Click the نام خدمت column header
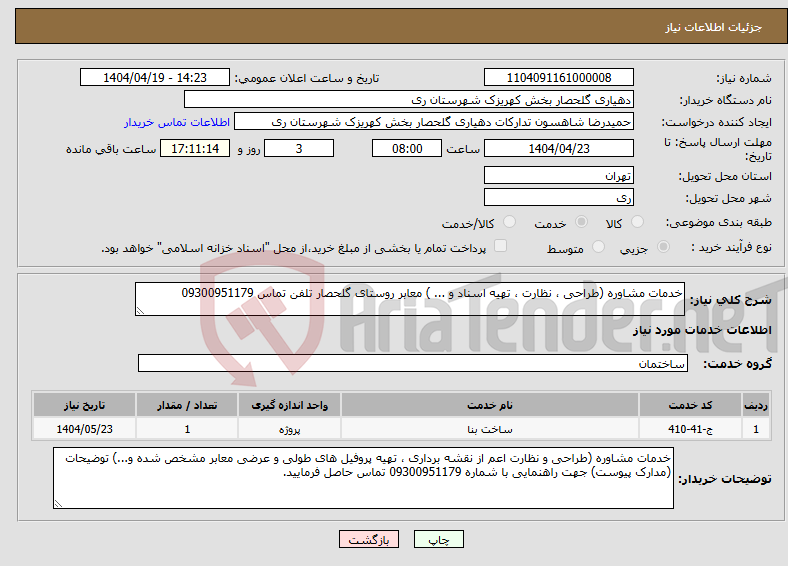788x566 pixels. pos(489,405)
